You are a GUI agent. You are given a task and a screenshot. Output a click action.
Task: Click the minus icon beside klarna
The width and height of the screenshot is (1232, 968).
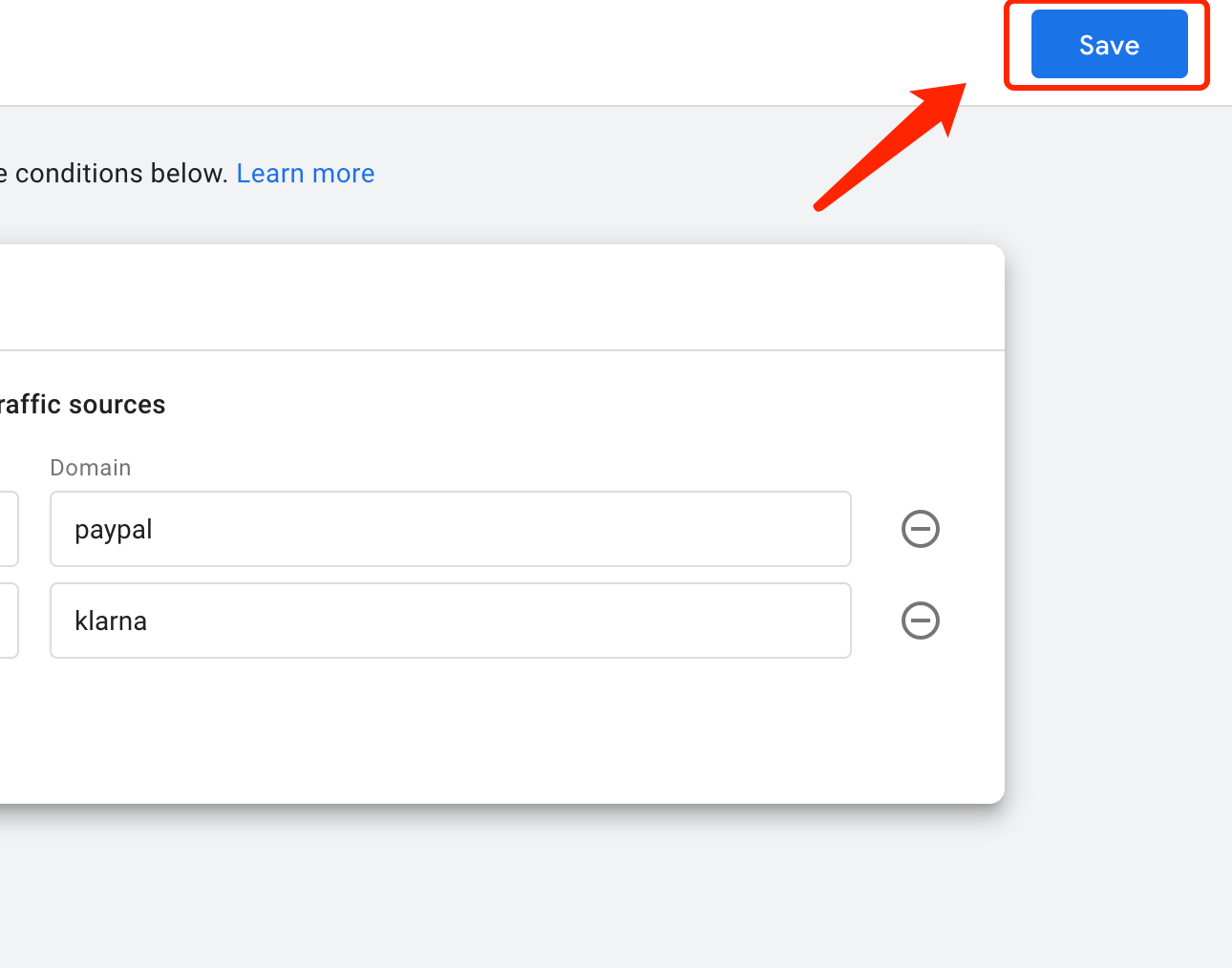(921, 621)
